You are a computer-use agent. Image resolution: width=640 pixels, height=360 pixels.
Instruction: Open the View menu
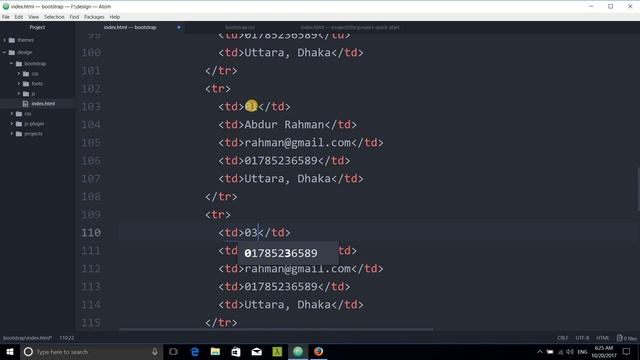pyautogui.click(x=33, y=17)
